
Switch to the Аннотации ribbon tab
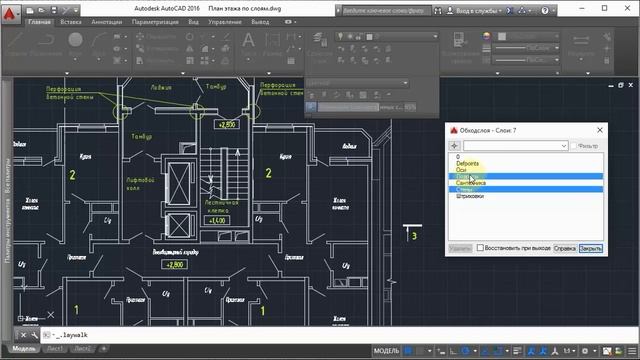click(x=107, y=22)
